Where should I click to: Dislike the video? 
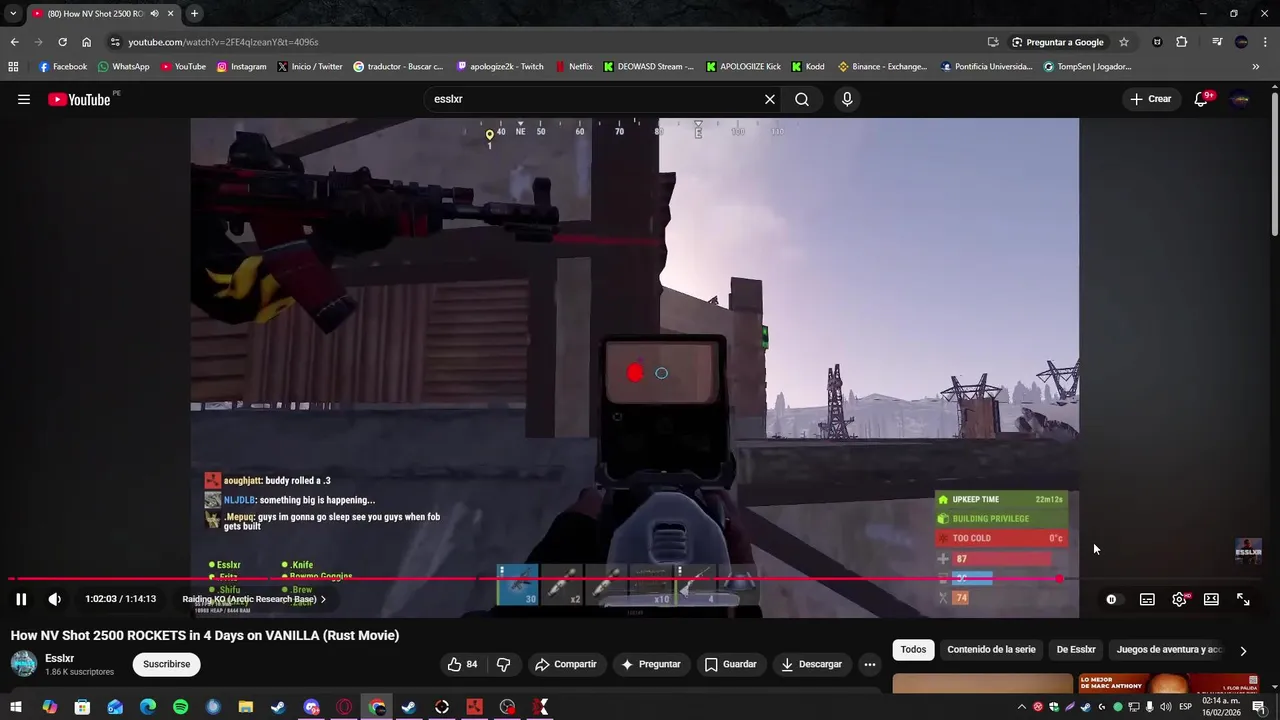[504, 664]
